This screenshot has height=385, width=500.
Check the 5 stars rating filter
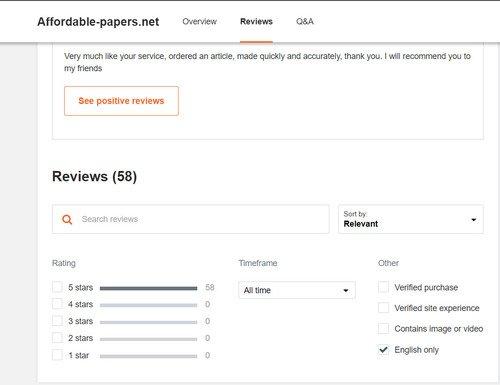point(57,287)
